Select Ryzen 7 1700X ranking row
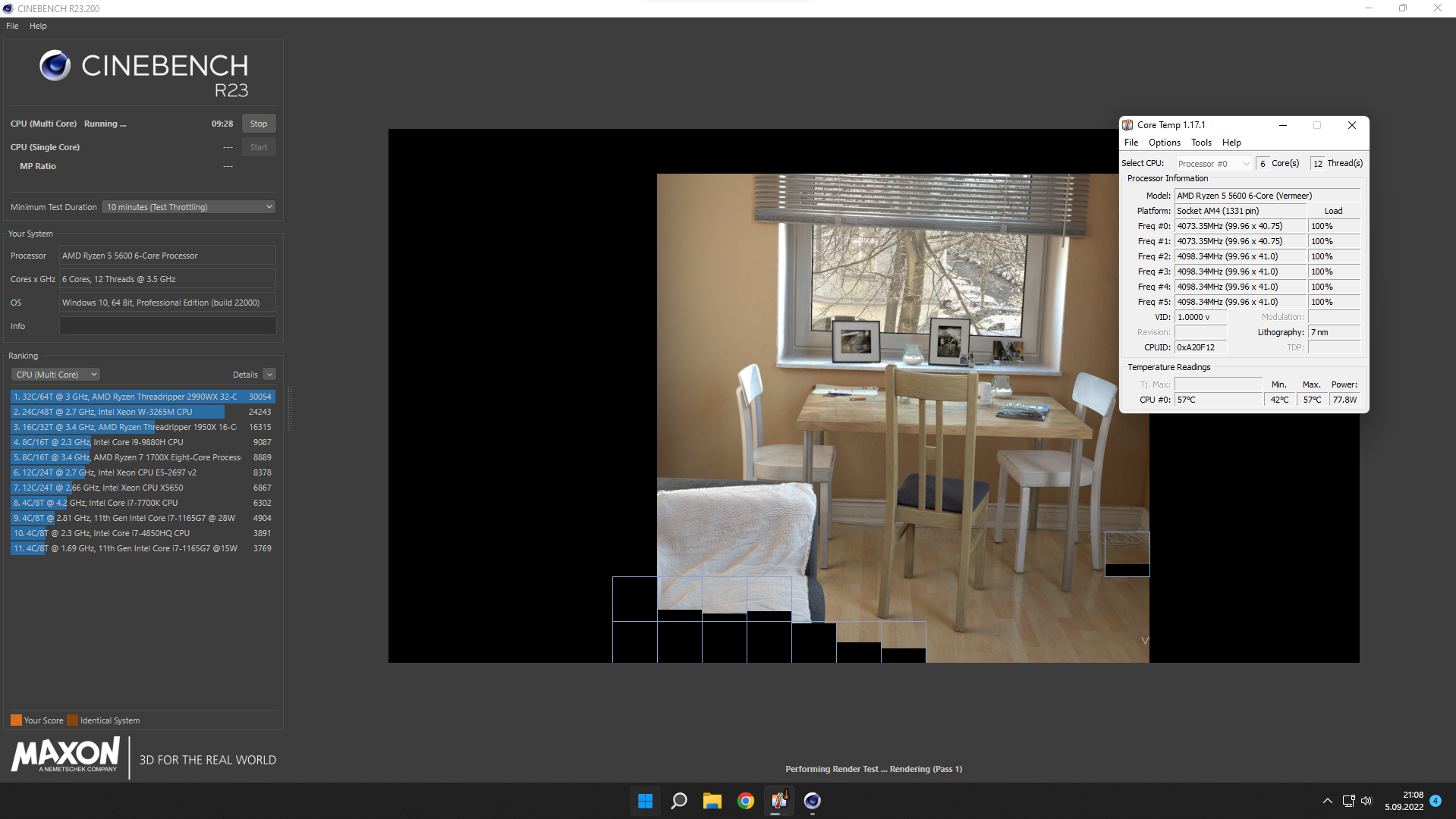This screenshot has height=819, width=1456. pyautogui.click(x=143, y=457)
